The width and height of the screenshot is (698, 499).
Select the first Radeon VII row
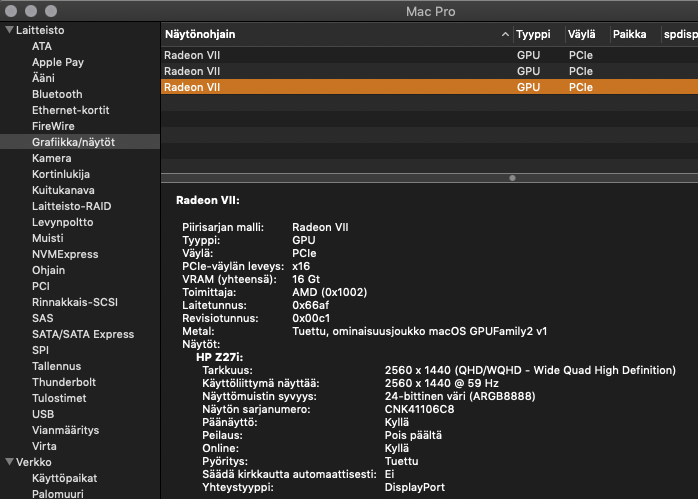point(429,55)
